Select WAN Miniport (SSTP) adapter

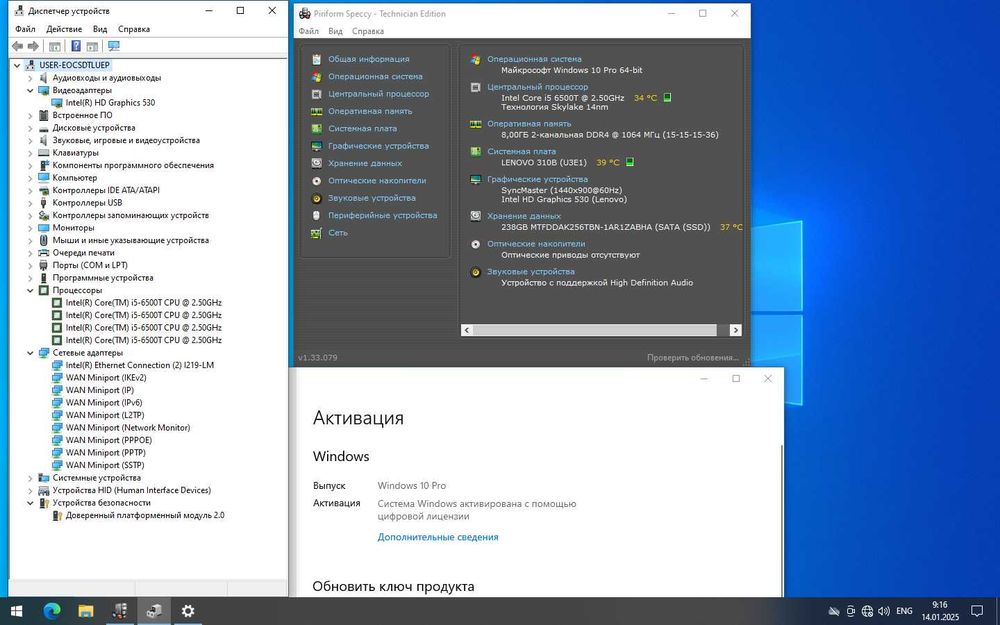coord(105,466)
